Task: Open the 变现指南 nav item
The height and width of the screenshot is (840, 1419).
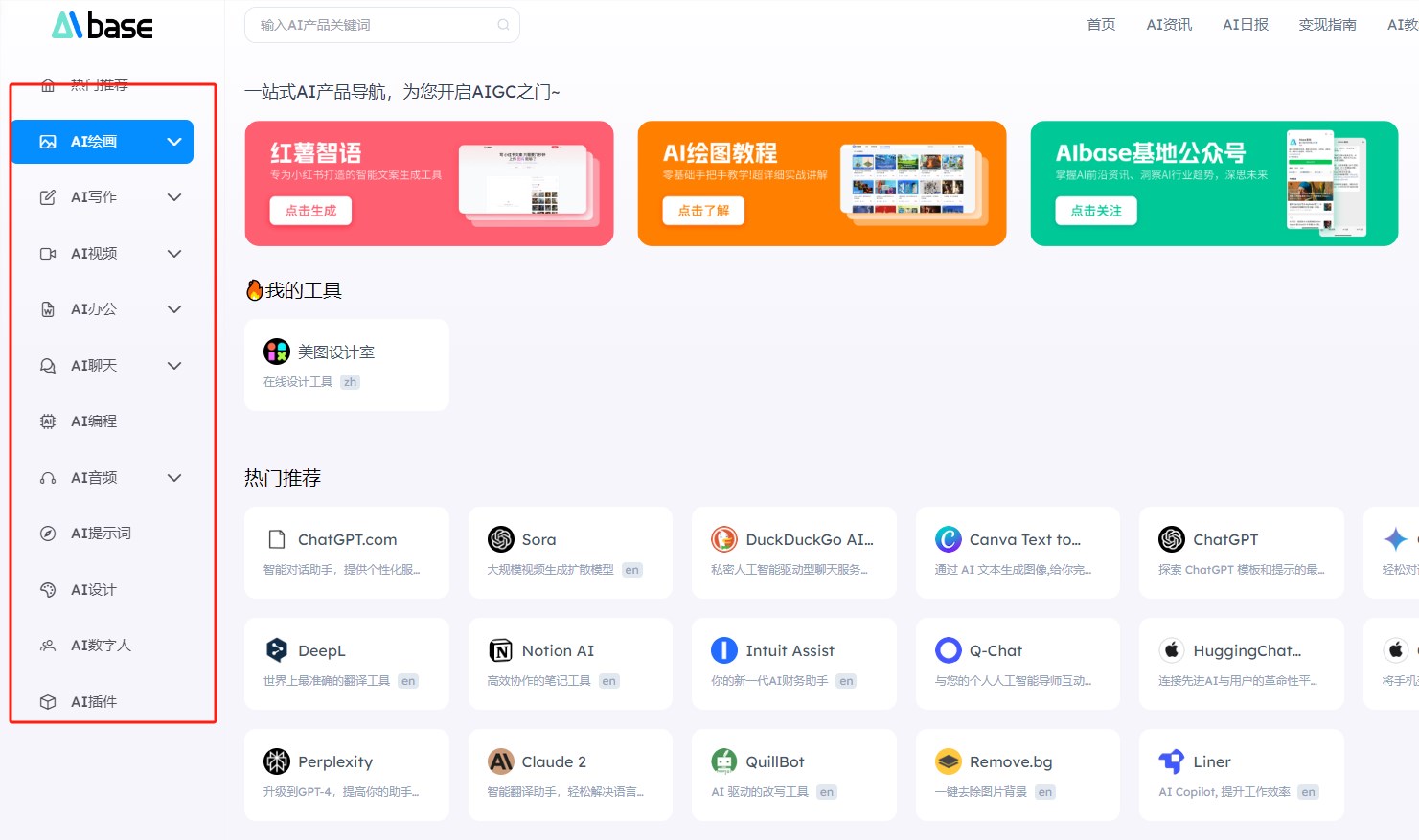Action: click(1328, 25)
